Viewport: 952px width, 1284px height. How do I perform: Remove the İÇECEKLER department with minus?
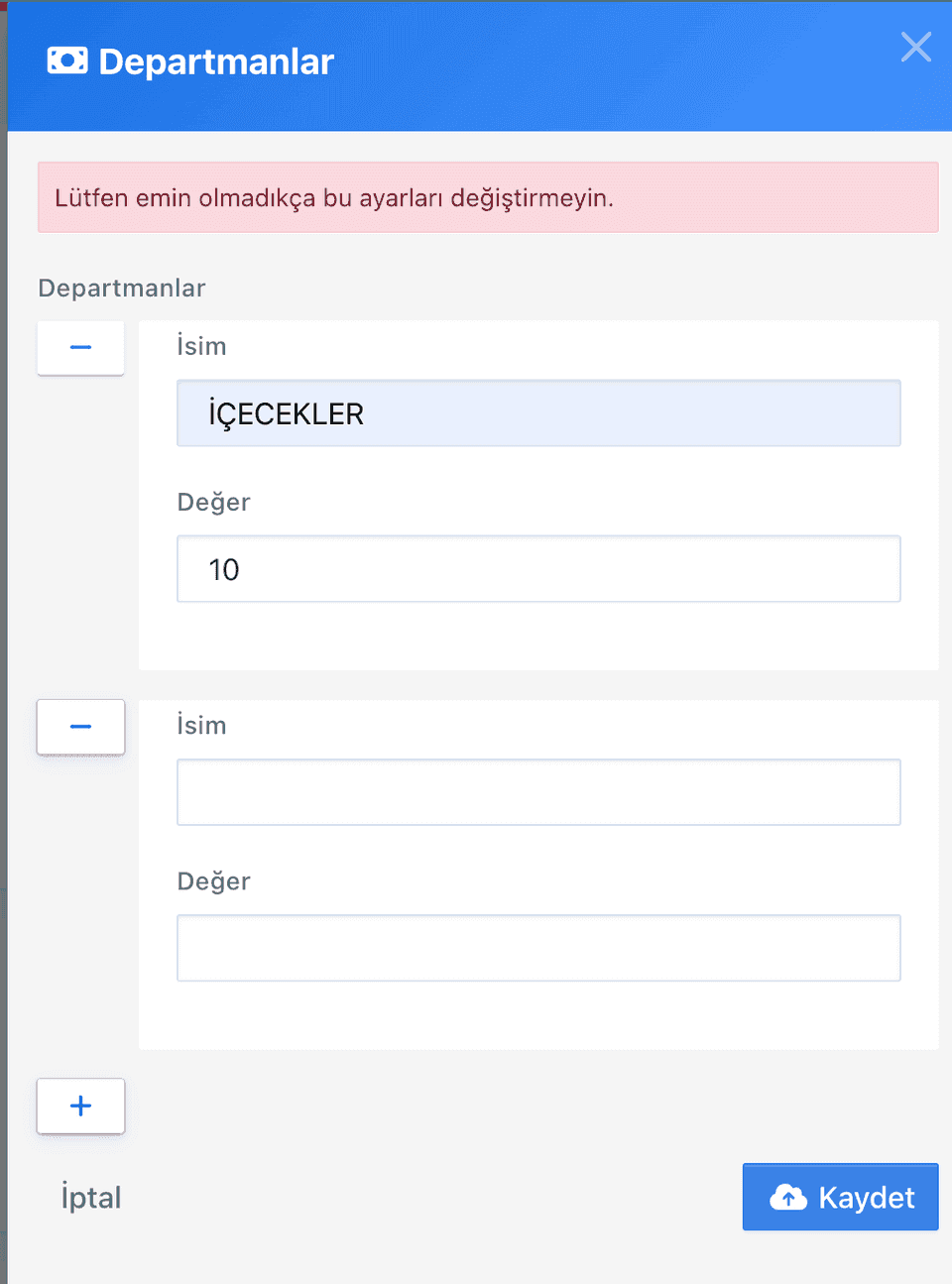[x=80, y=348]
